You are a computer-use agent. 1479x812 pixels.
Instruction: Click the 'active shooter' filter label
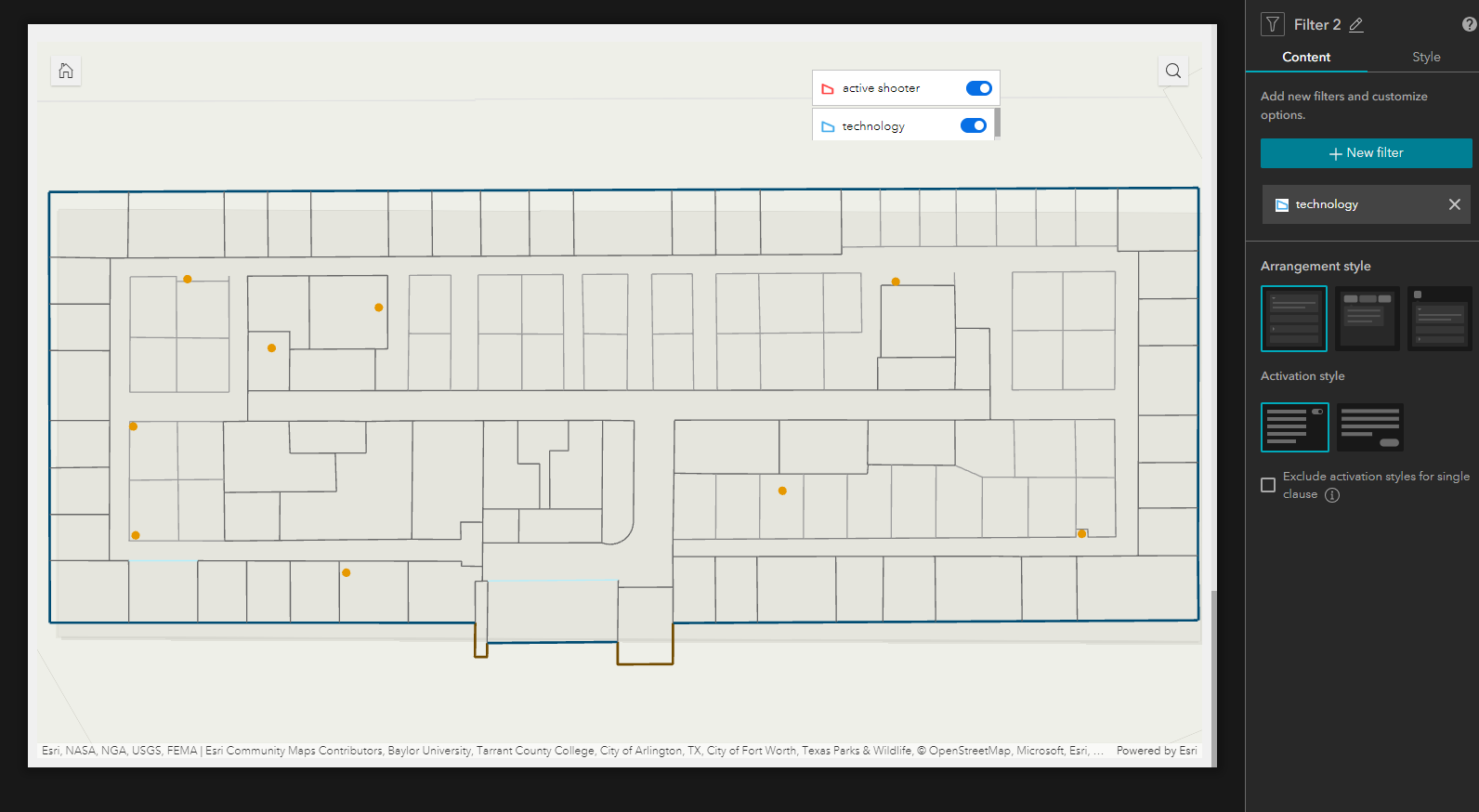881,88
